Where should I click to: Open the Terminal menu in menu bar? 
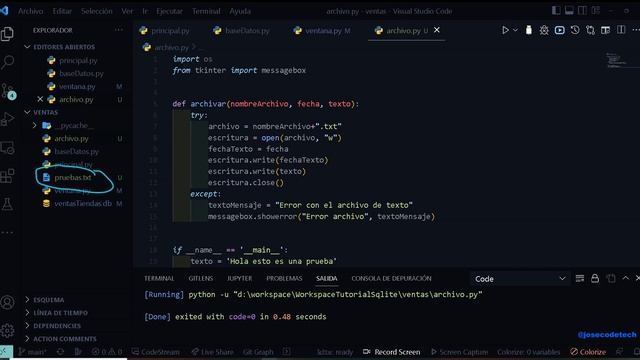point(206,11)
